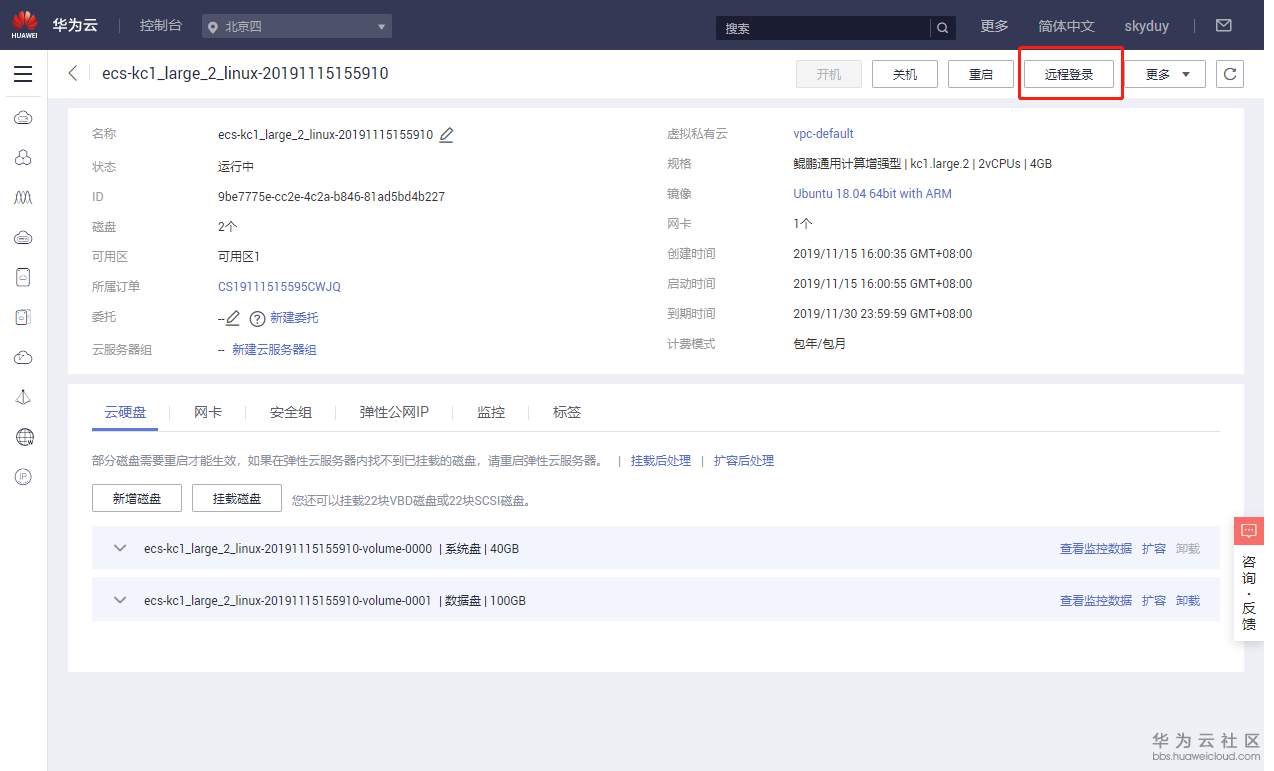
Task: Open the cloud-with-clock sidebar icon
Action: 23,357
